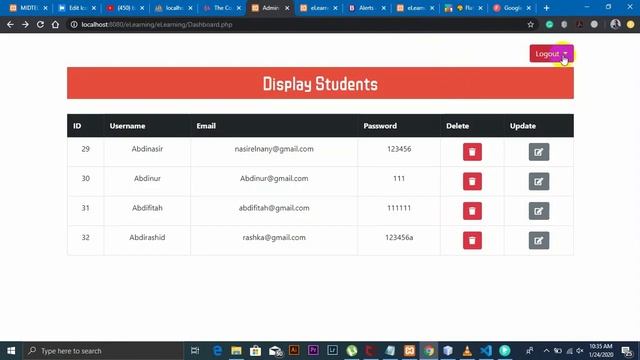
Task: Click the taskbar clock showing 10:35 AM
Action: point(601,351)
